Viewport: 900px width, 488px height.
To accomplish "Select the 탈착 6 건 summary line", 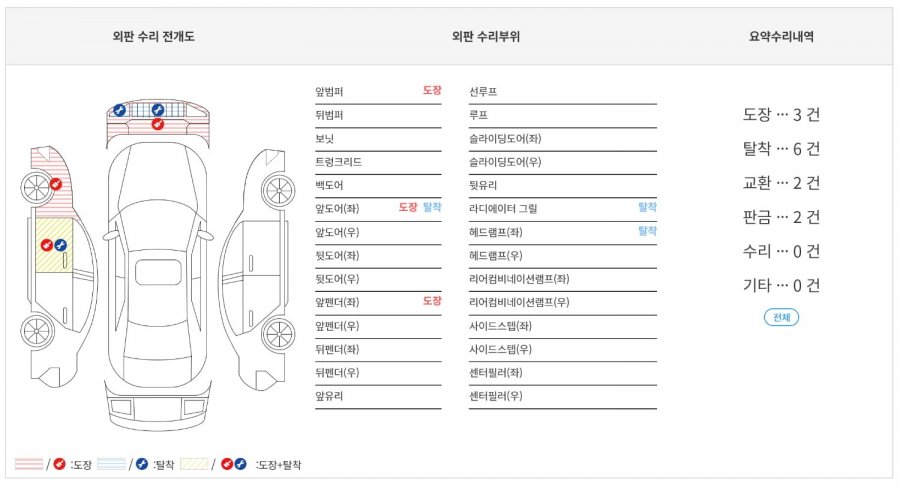I will click(781, 149).
